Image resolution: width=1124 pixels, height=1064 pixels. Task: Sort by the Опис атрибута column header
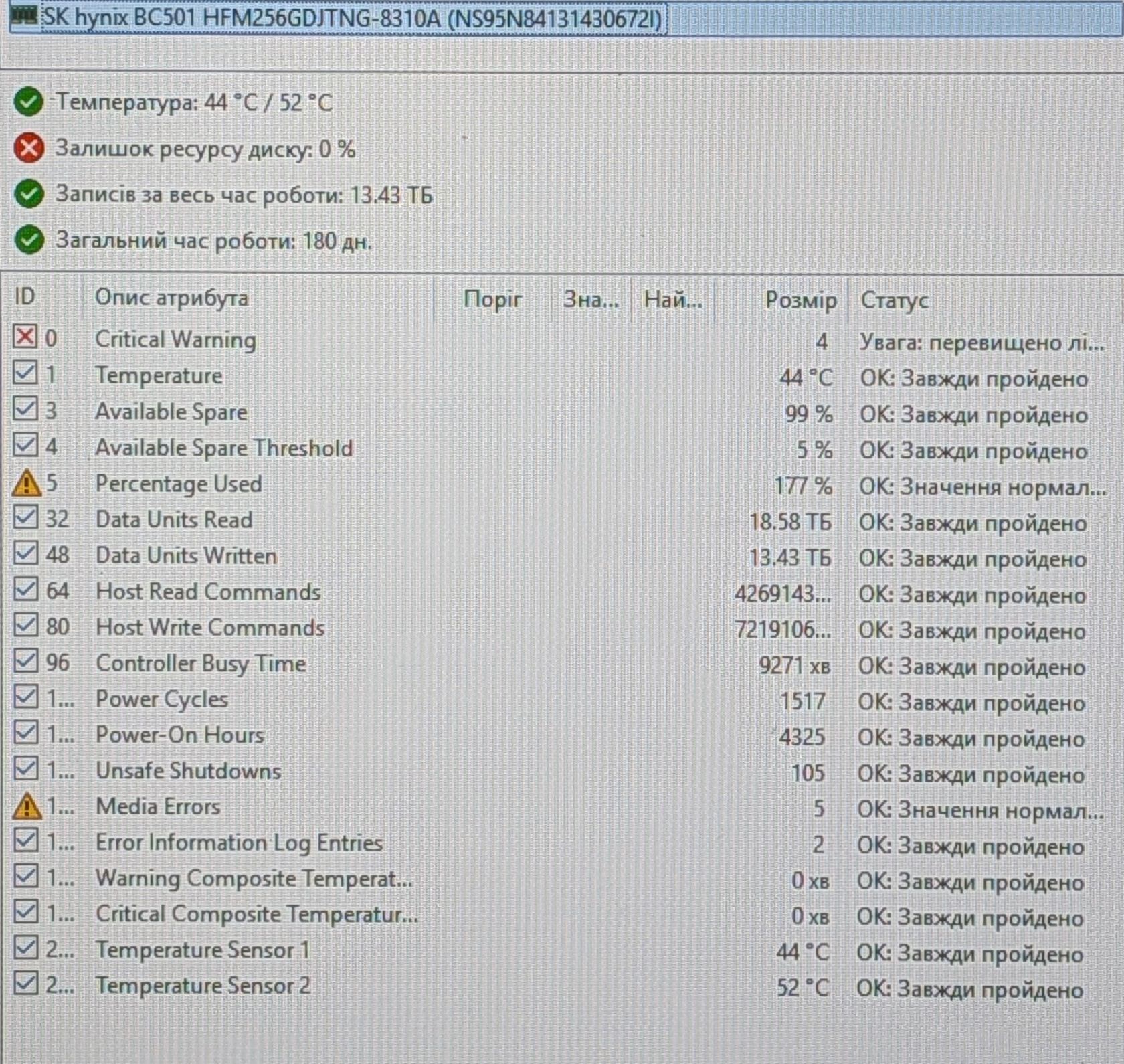click(171, 298)
